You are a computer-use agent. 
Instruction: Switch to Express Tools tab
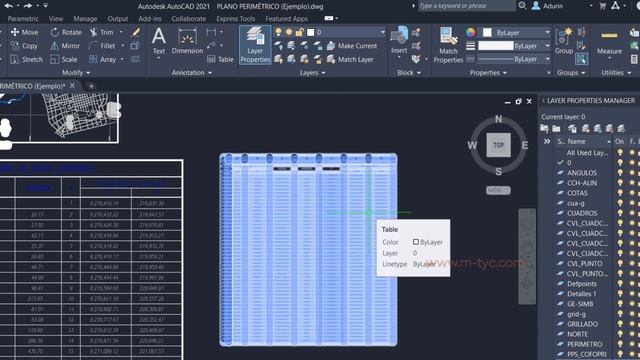point(236,18)
